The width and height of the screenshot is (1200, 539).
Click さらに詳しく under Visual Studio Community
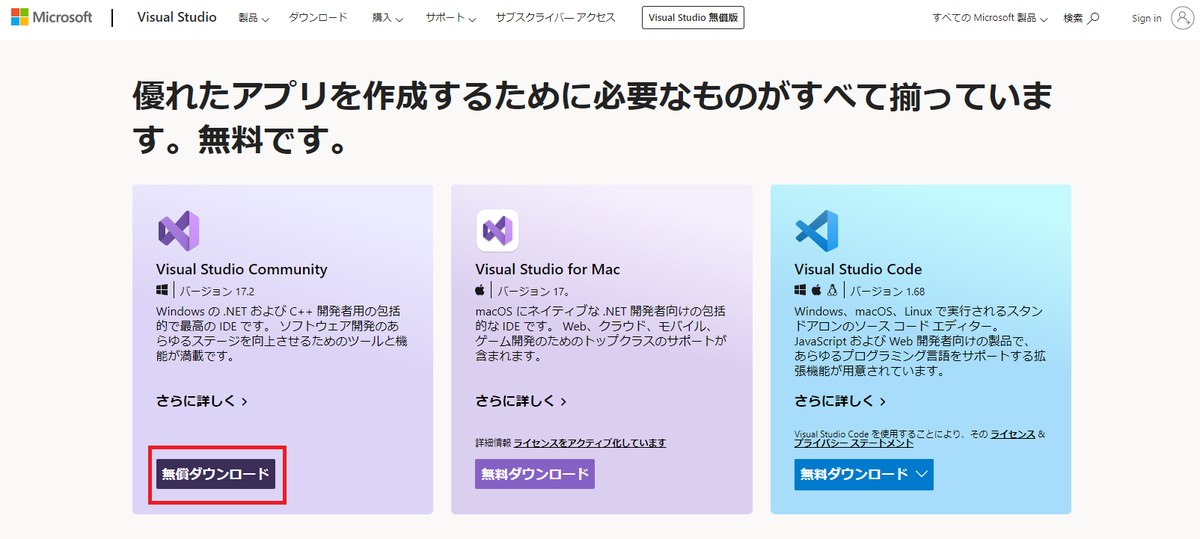tap(201, 401)
